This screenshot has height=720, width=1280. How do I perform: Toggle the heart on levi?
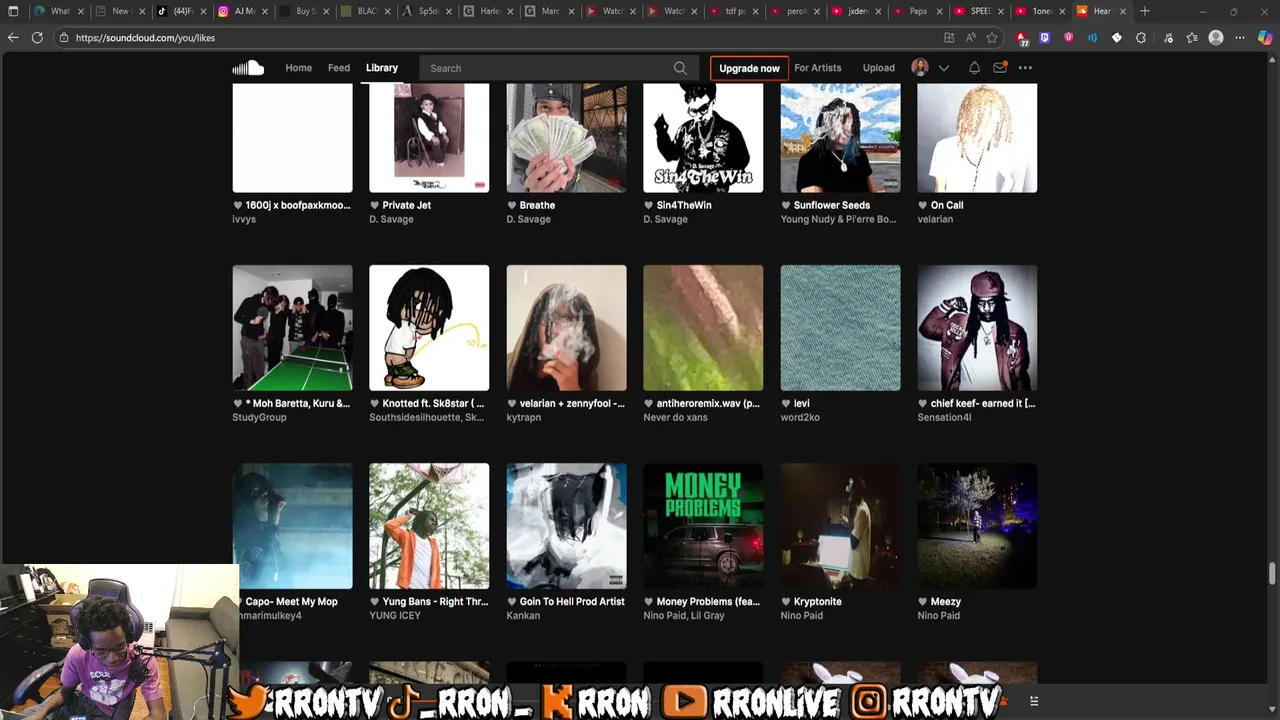point(786,403)
